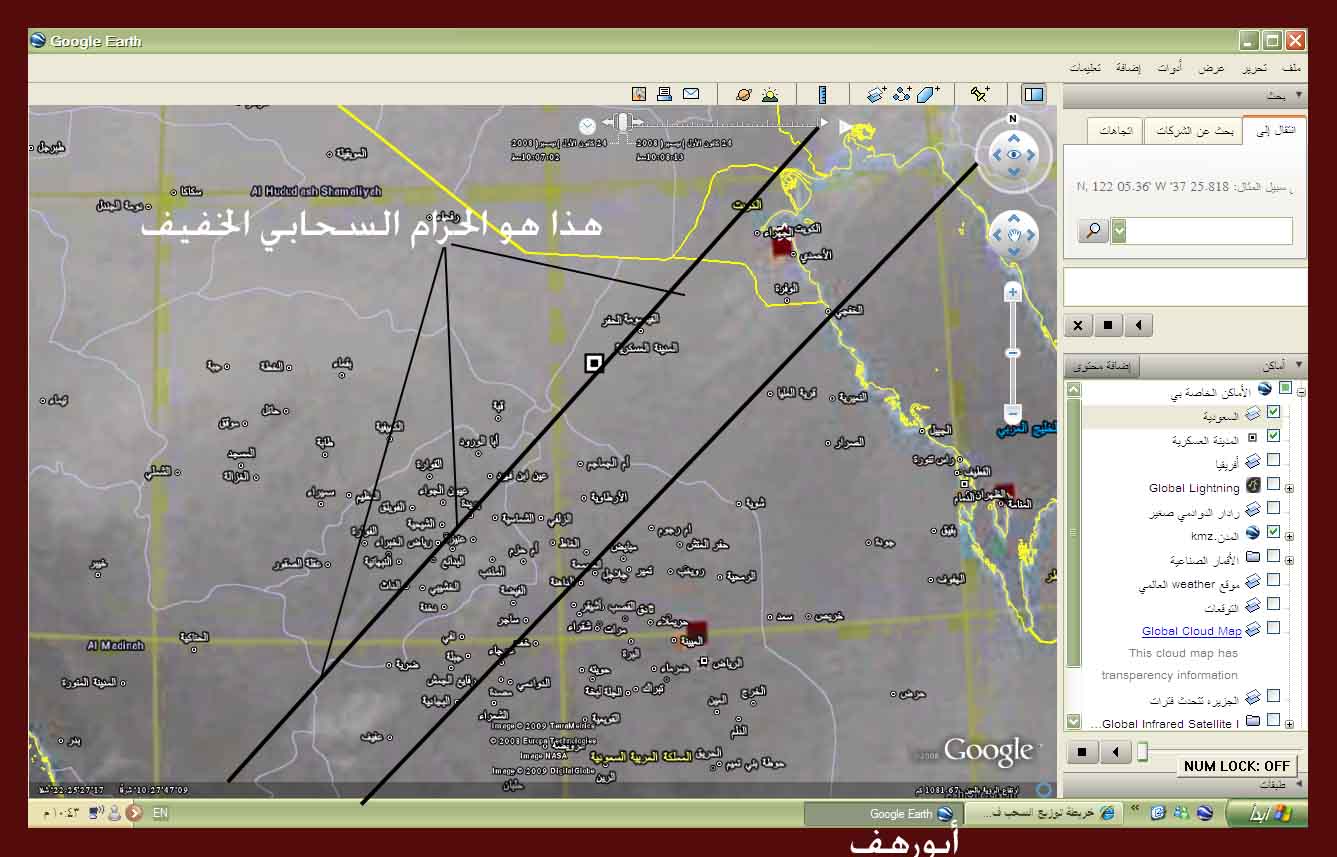
Task: Toggle the sidebar visibility button in toolbar
Action: point(1033,94)
